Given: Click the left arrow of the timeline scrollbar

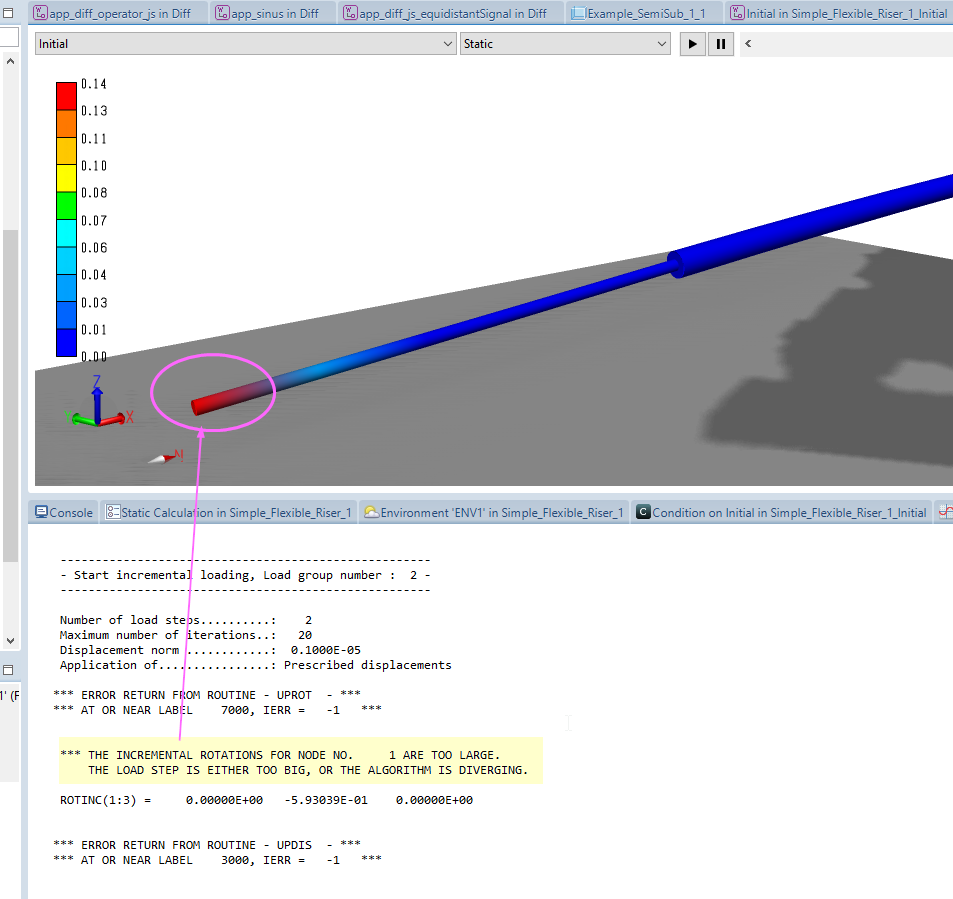Looking at the screenshot, I should click(x=748, y=44).
